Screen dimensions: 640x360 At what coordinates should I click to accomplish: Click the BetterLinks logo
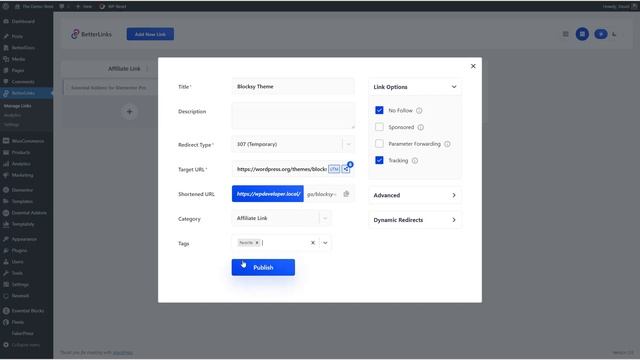[91, 34]
